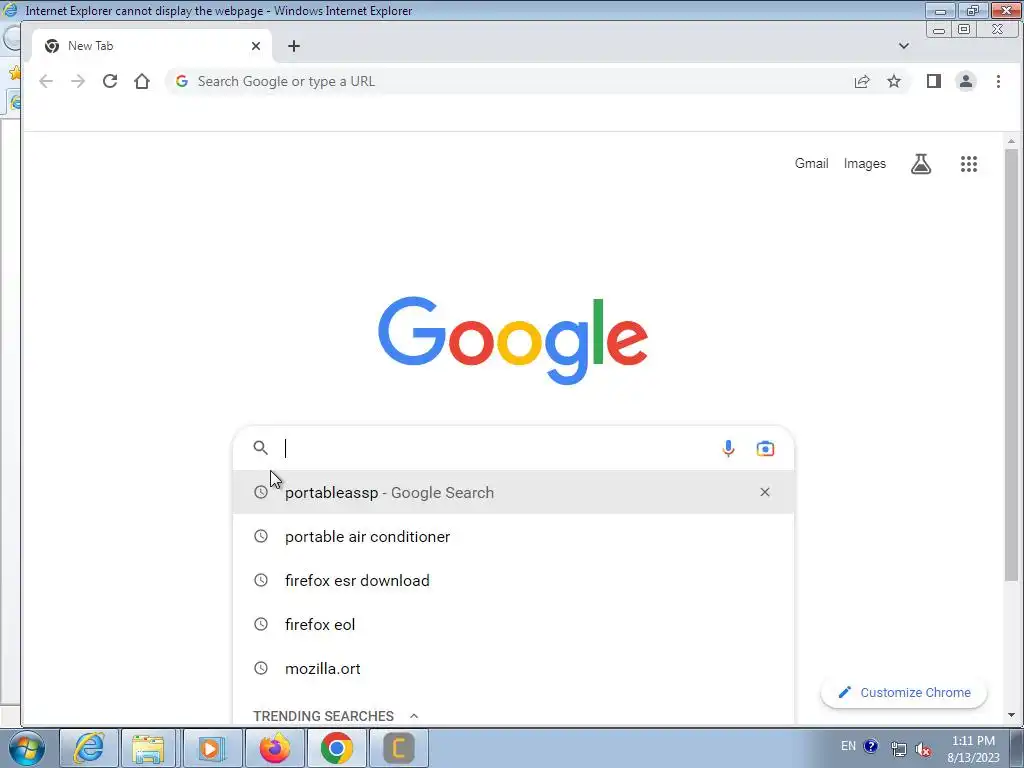Click the help question-mark tray icon

(x=871, y=746)
